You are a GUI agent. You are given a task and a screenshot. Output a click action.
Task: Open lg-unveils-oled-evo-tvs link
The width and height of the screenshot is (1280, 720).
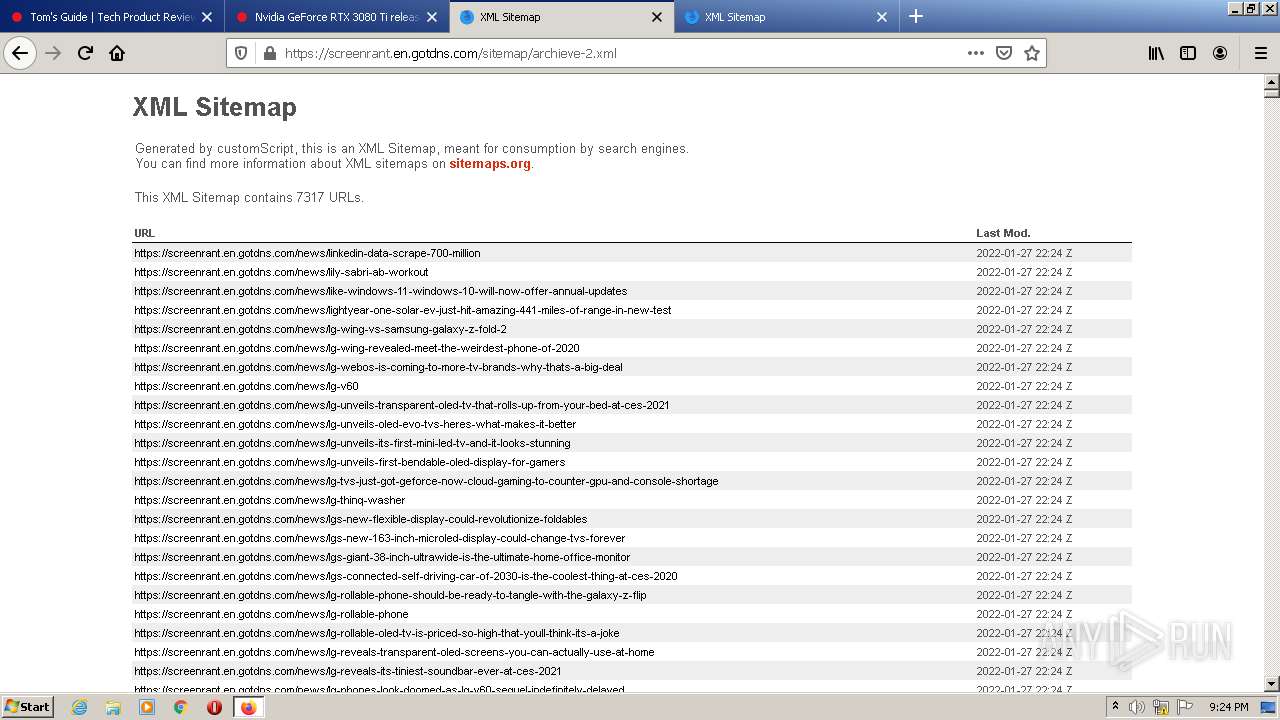[x=355, y=424]
